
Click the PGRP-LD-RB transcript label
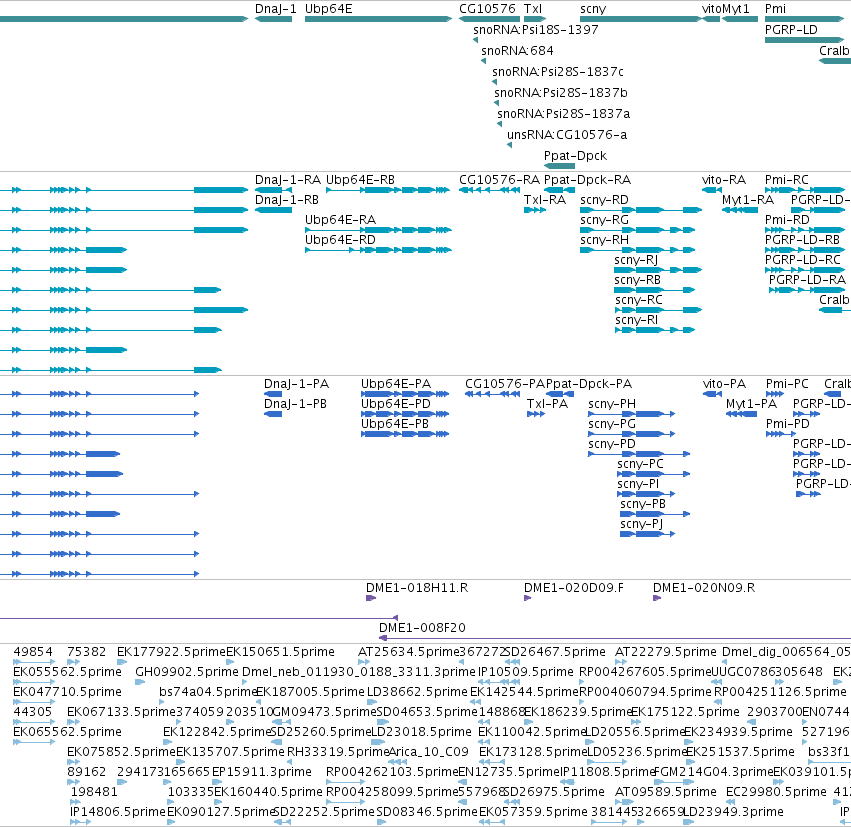pos(802,240)
